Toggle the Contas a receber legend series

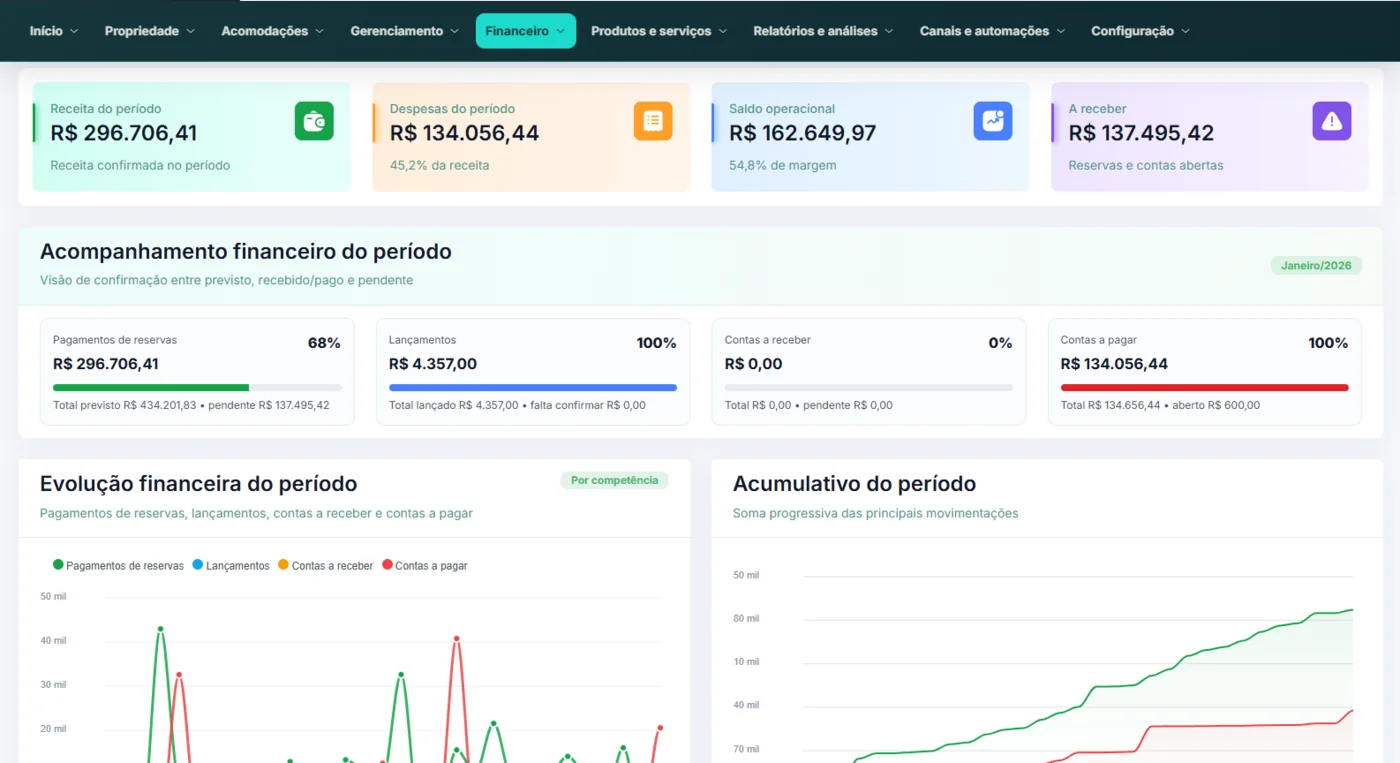pos(325,565)
